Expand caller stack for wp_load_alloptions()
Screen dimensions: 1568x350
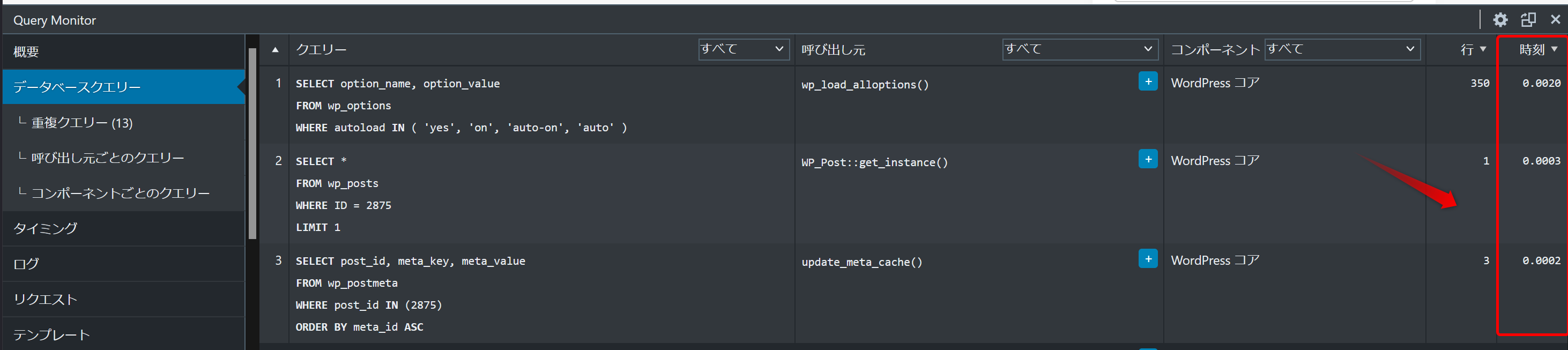point(1148,81)
